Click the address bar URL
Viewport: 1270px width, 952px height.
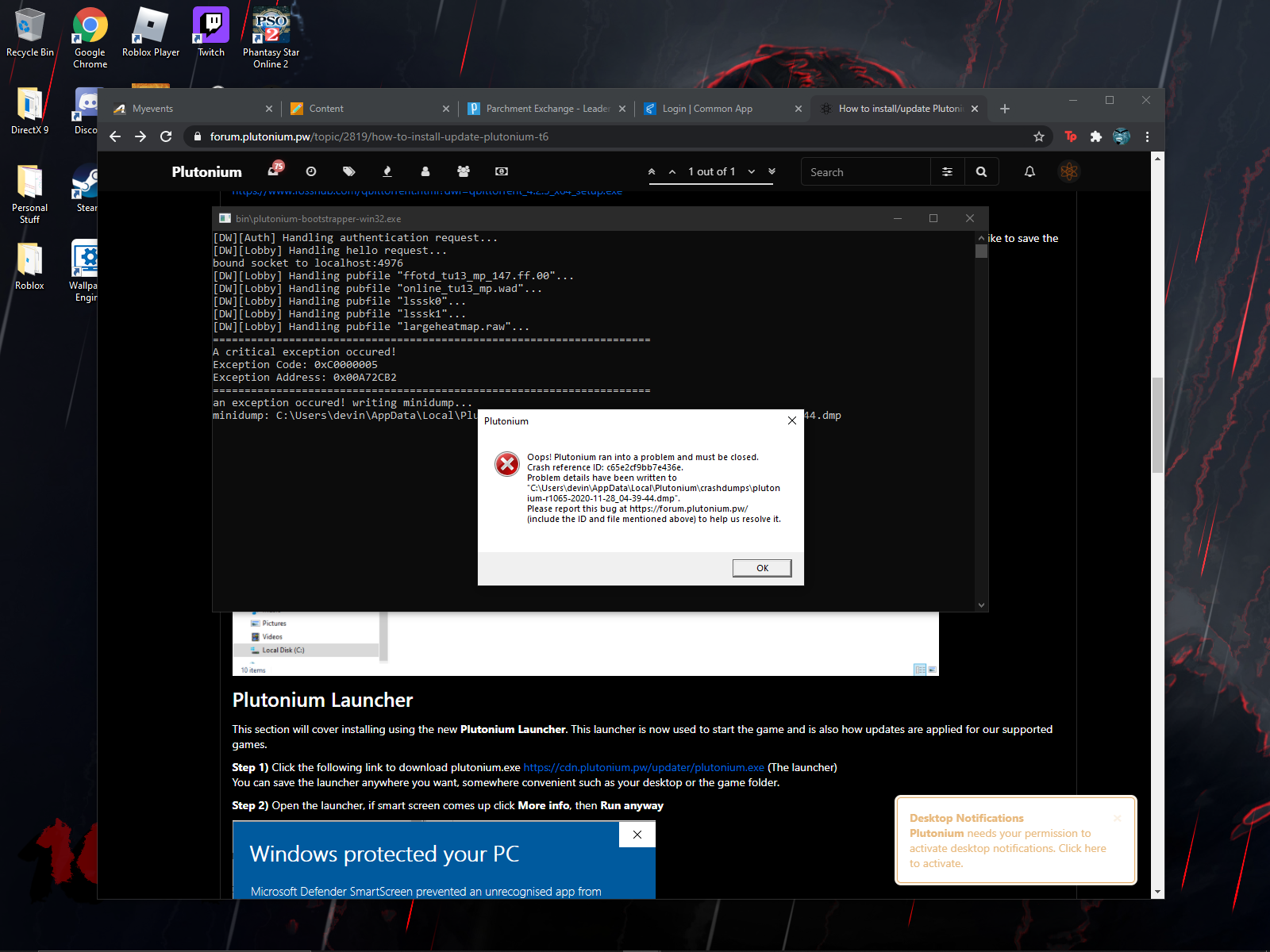(379, 136)
